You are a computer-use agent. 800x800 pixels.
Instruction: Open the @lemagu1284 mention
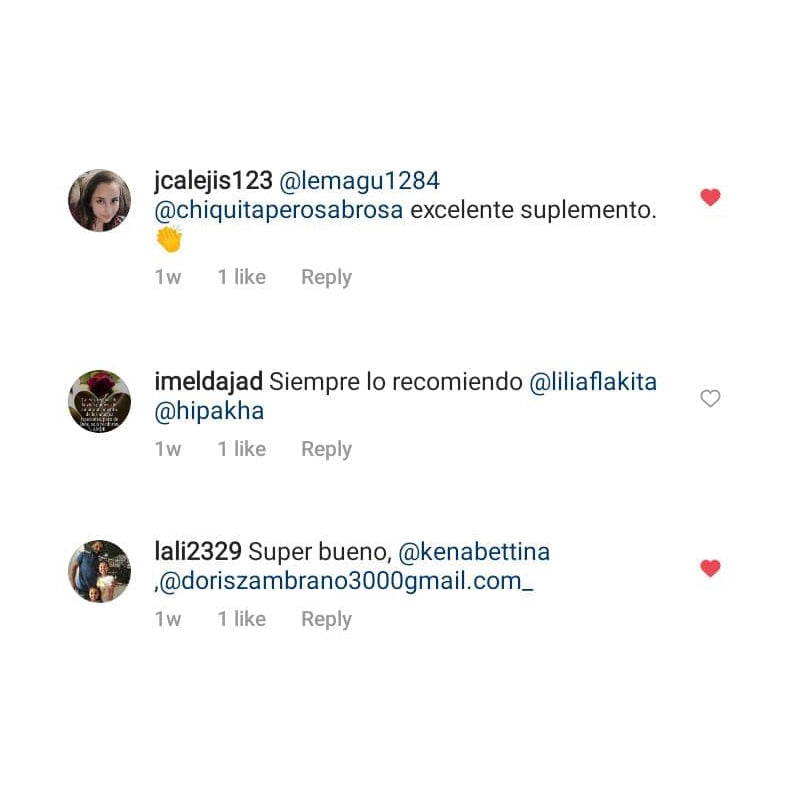[359, 181]
